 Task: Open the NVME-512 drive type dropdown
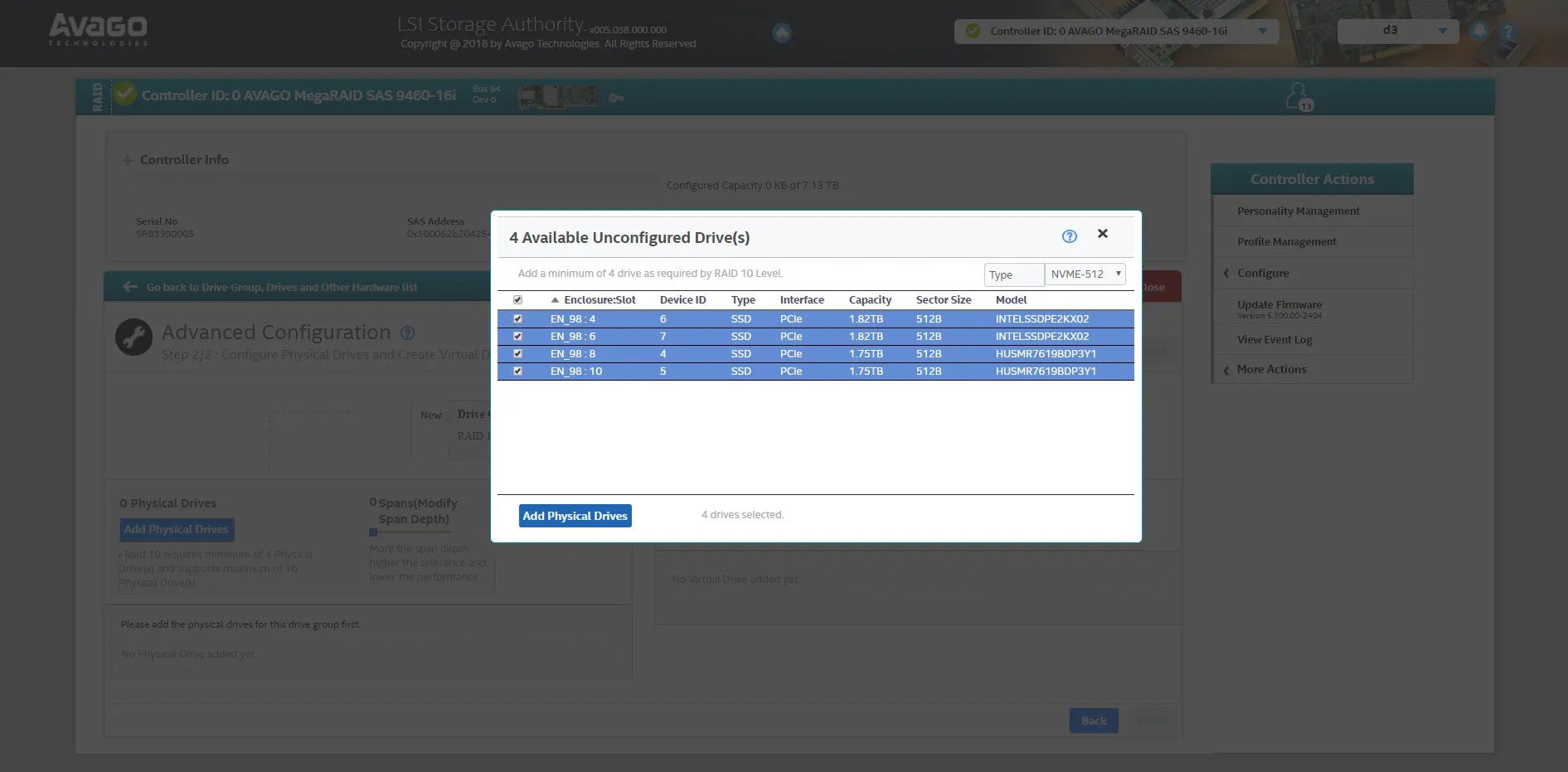(1085, 274)
